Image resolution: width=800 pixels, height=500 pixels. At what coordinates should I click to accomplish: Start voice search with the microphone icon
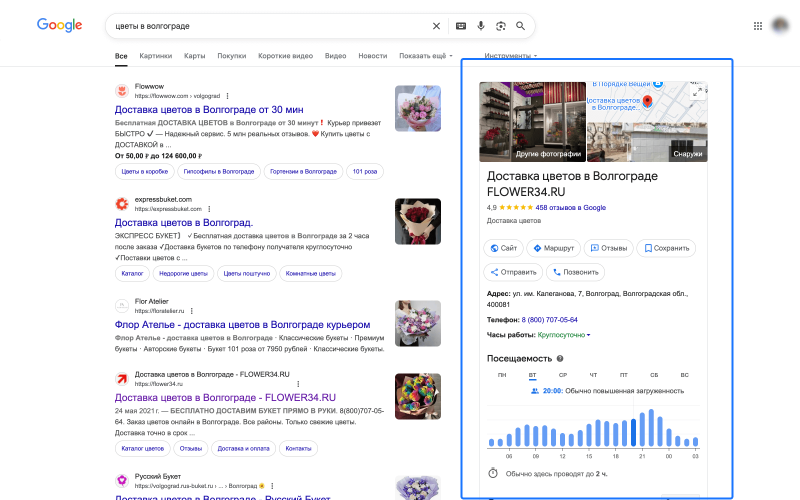[481, 26]
